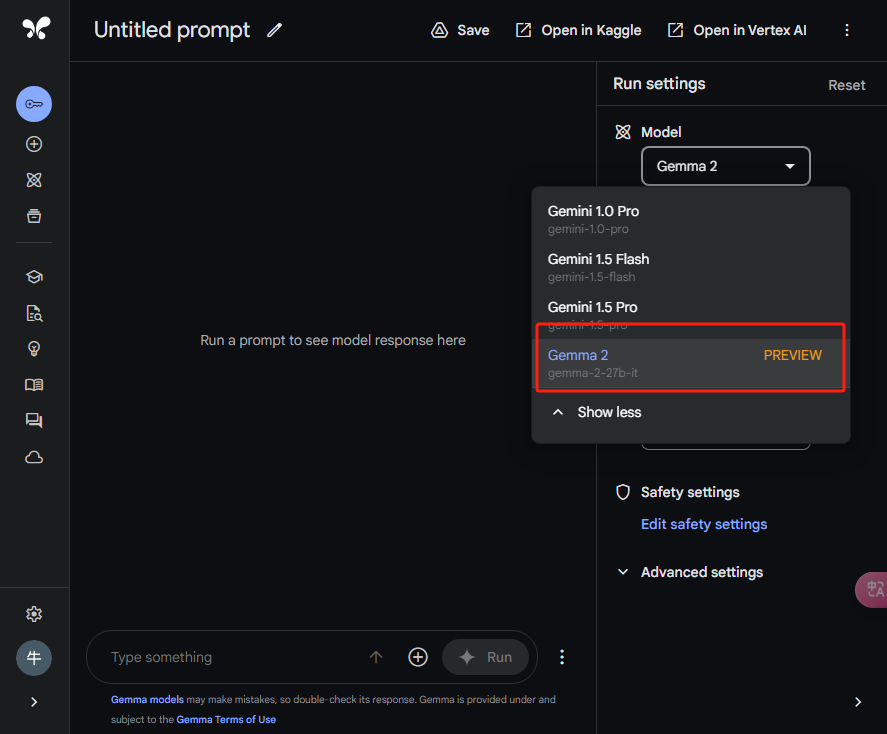
Task: Collapse run settings panel with chevron
Action: [858, 702]
